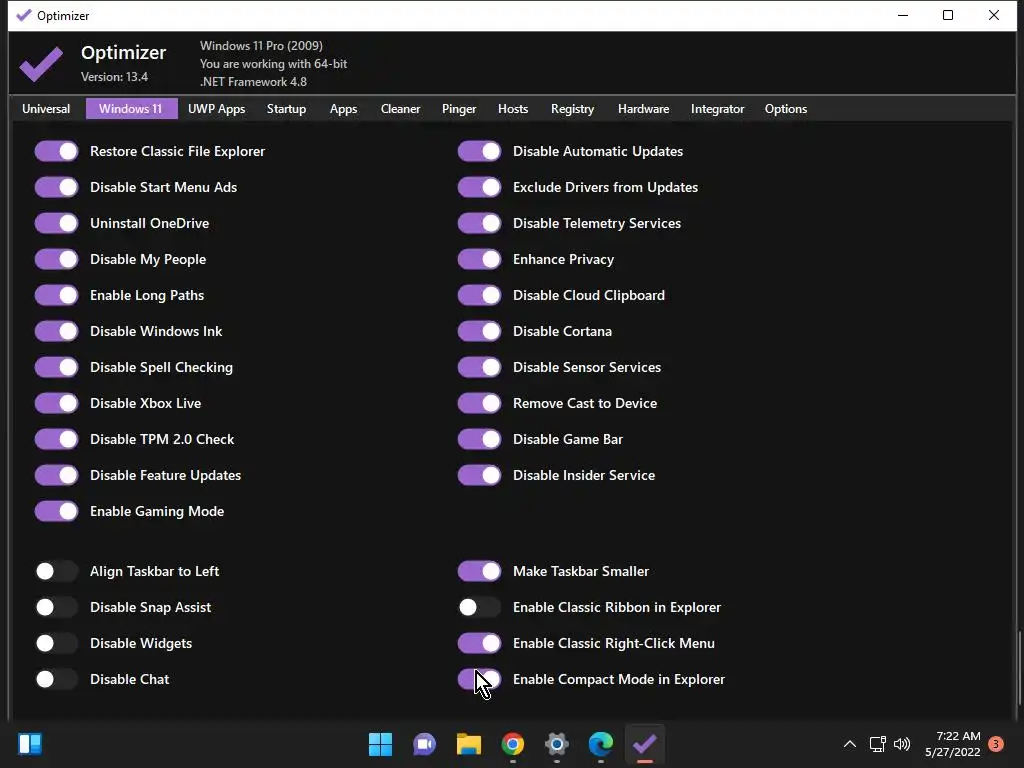Launch Google Chrome from taskbar
Image resolution: width=1024 pixels, height=768 pixels.
[513, 744]
